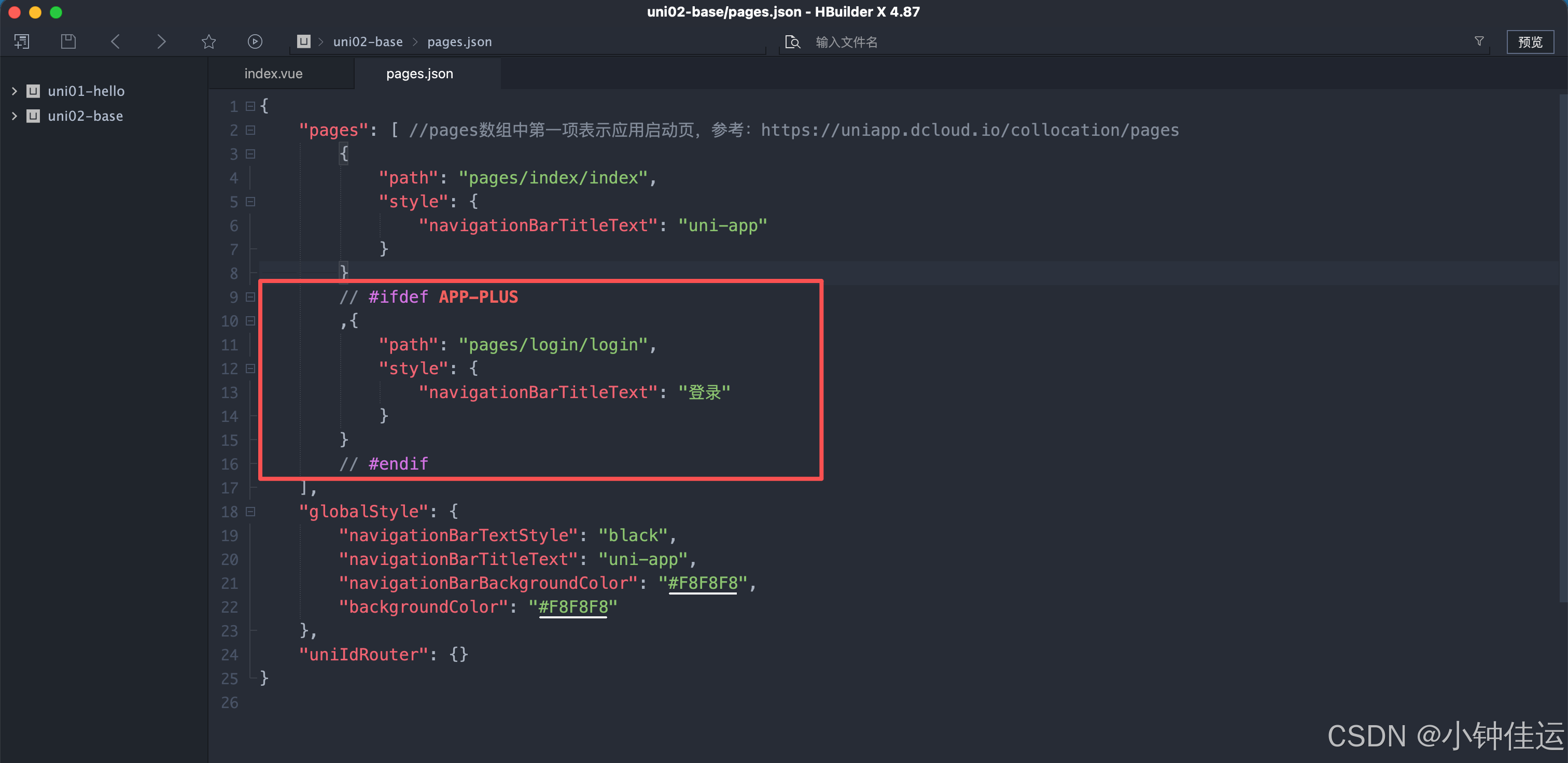The image size is (1568, 763).
Task: Expand the uni02-base project tree
Action: (15, 116)
